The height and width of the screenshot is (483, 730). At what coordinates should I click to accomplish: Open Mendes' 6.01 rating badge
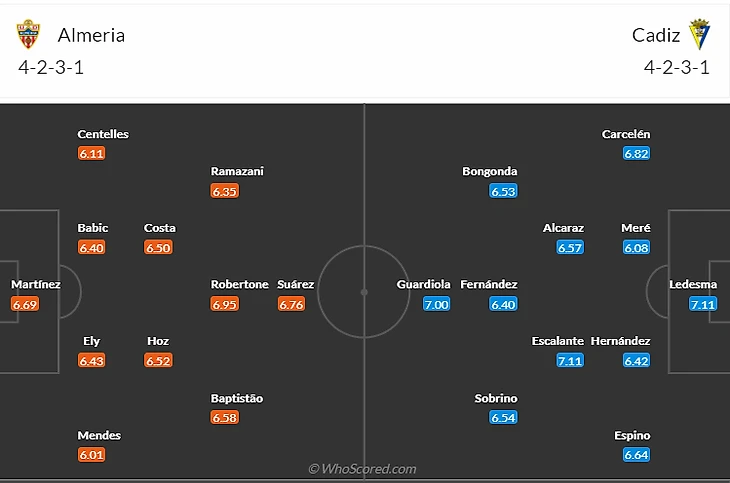(91, 455)
